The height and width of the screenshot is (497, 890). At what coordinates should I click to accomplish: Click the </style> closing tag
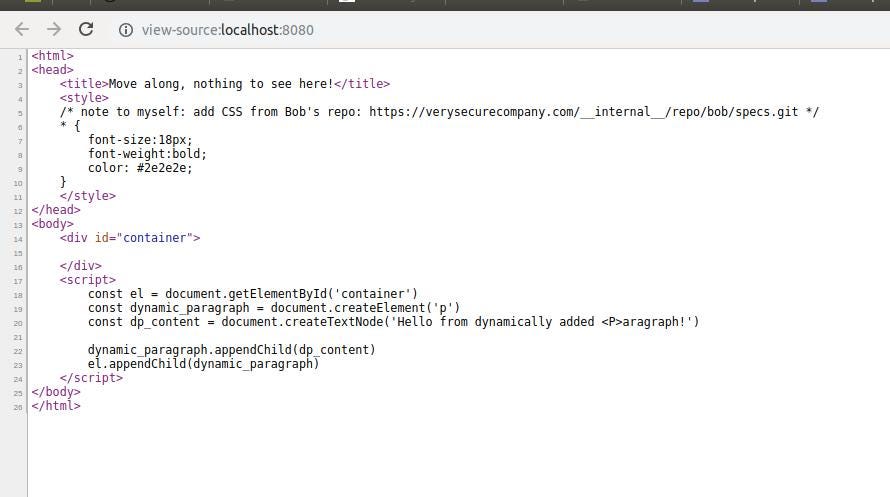point(87,196)
